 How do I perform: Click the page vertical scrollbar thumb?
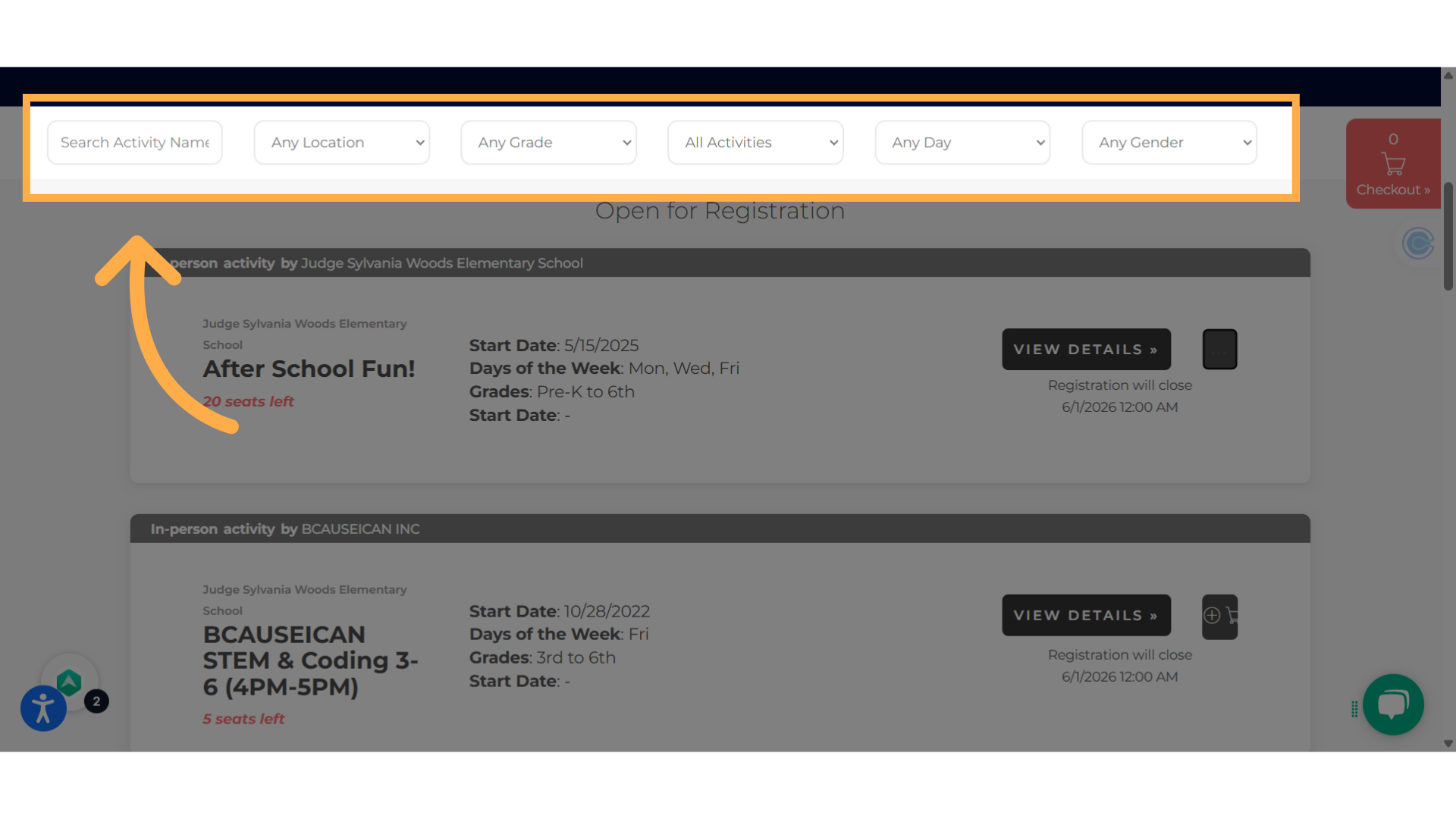coord(1448,235)
